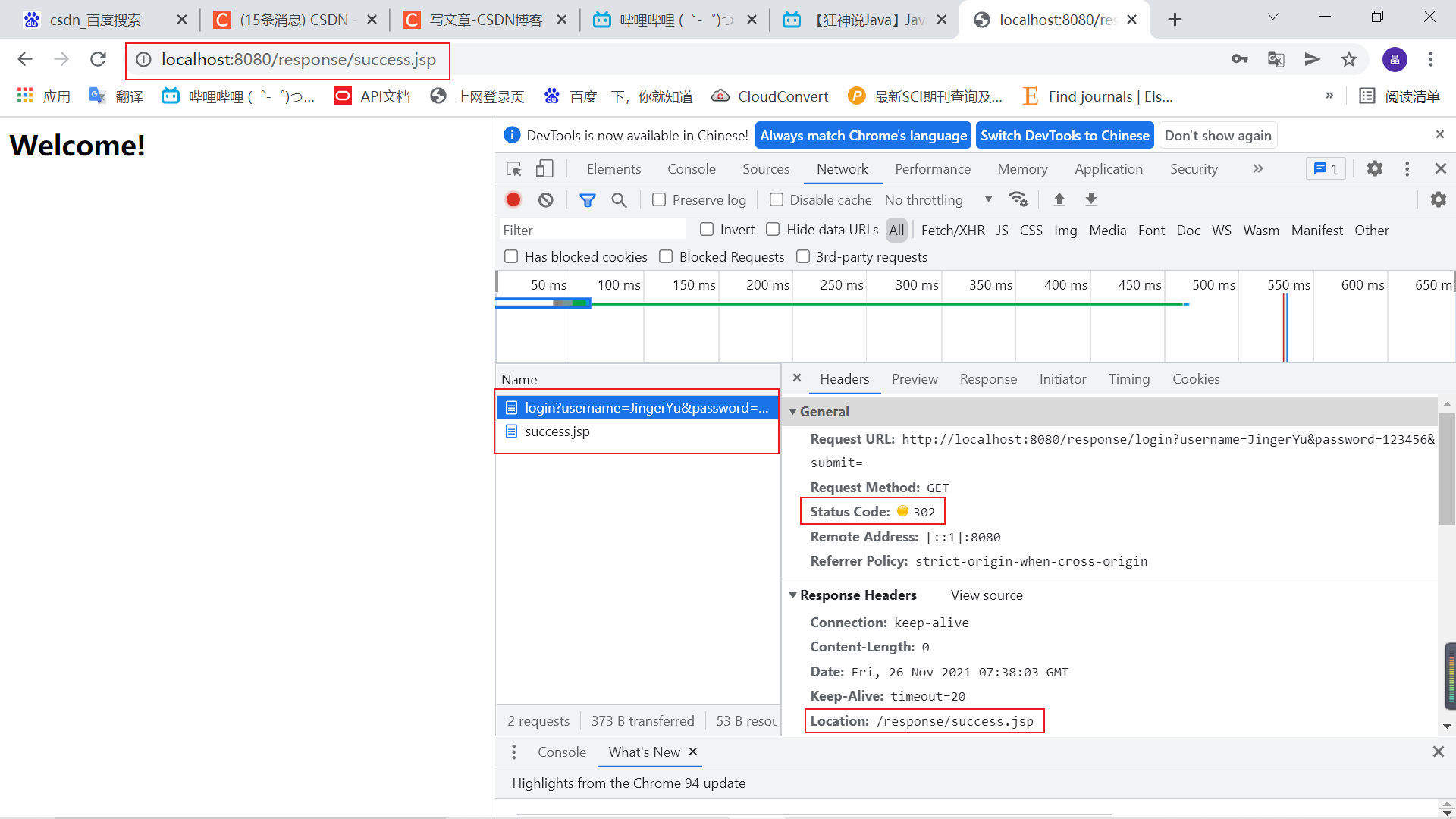
Task: Open the network filter bar
Action: coord(588,199)
